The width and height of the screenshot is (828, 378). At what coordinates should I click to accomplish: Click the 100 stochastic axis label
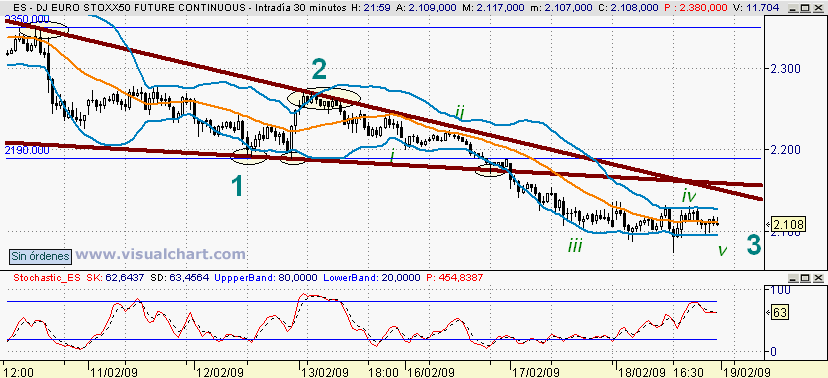click(779, 290)
